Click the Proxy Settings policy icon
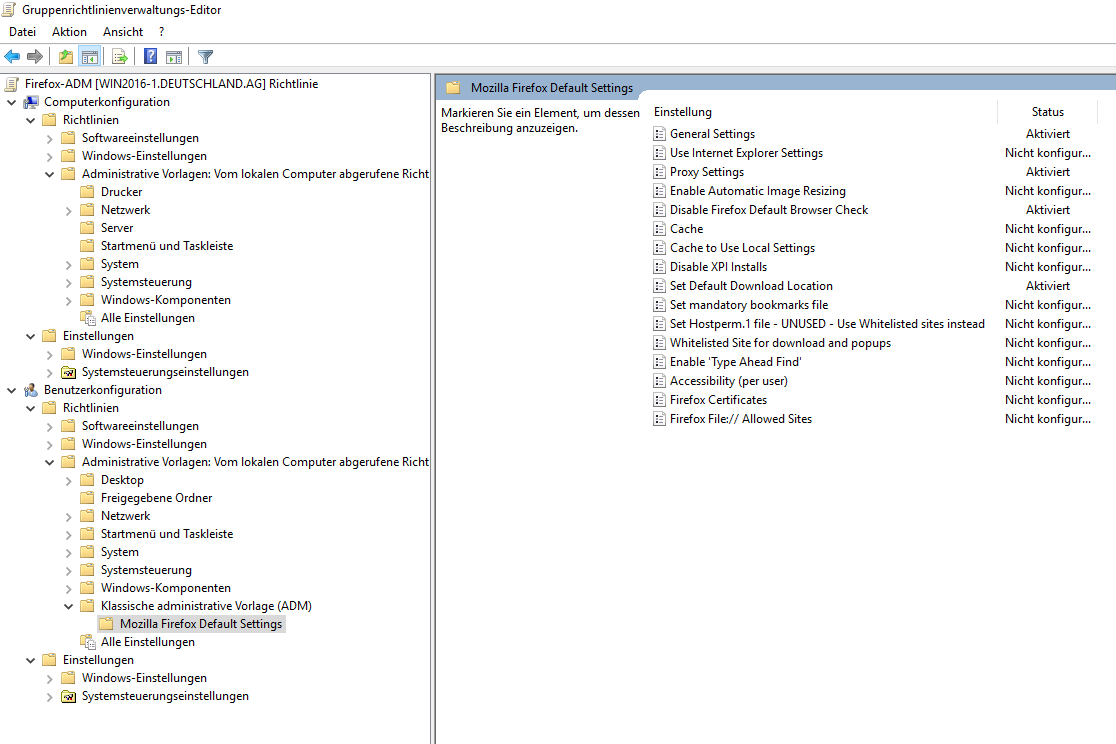 coord(660,172)
